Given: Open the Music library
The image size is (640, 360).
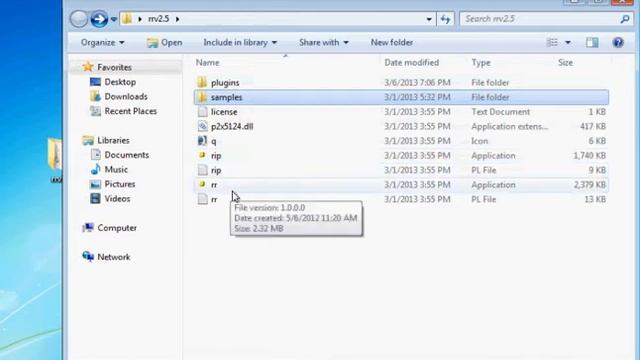Looking at the screenshot, I should tap(116, 169).
